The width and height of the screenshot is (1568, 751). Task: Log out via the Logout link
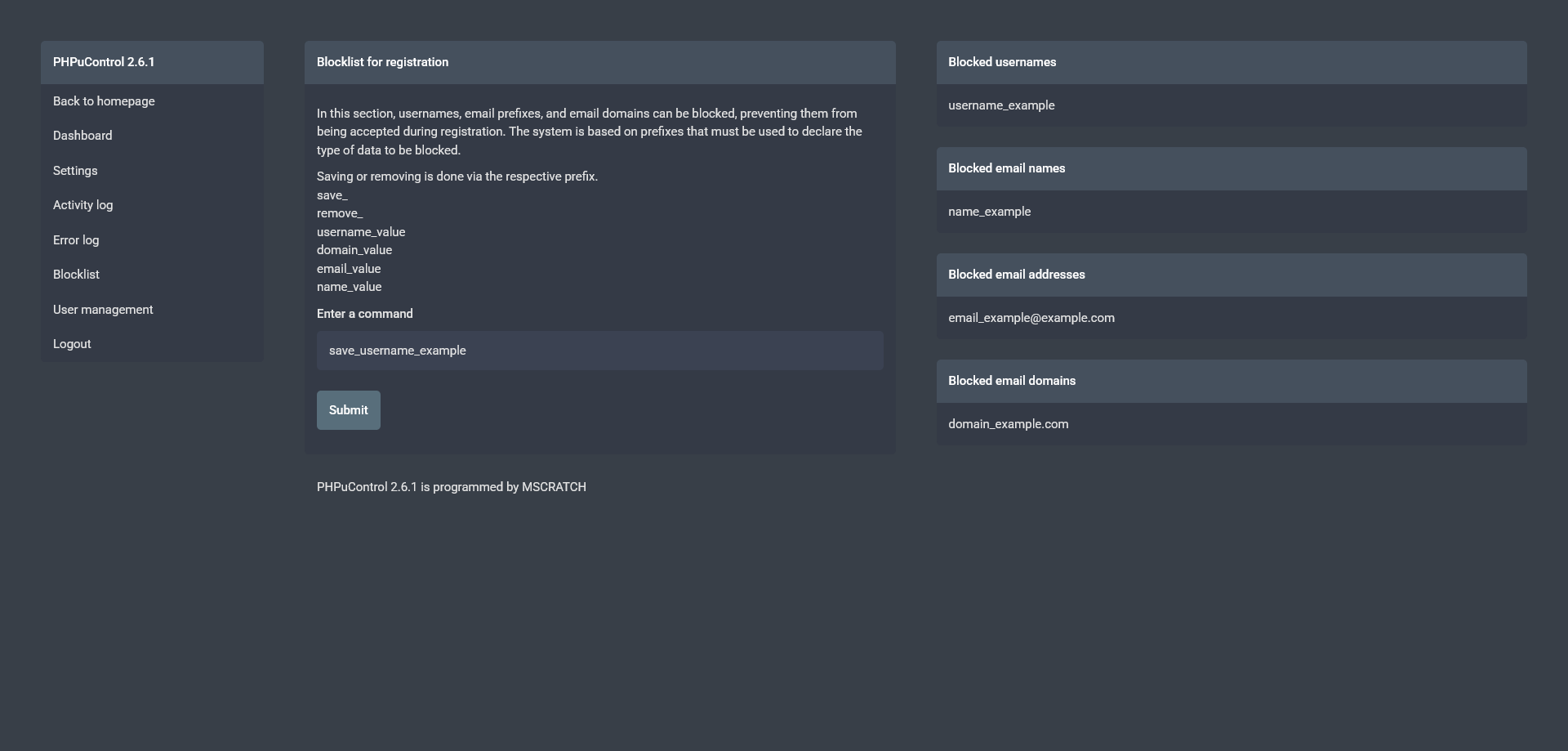[72, 344]
